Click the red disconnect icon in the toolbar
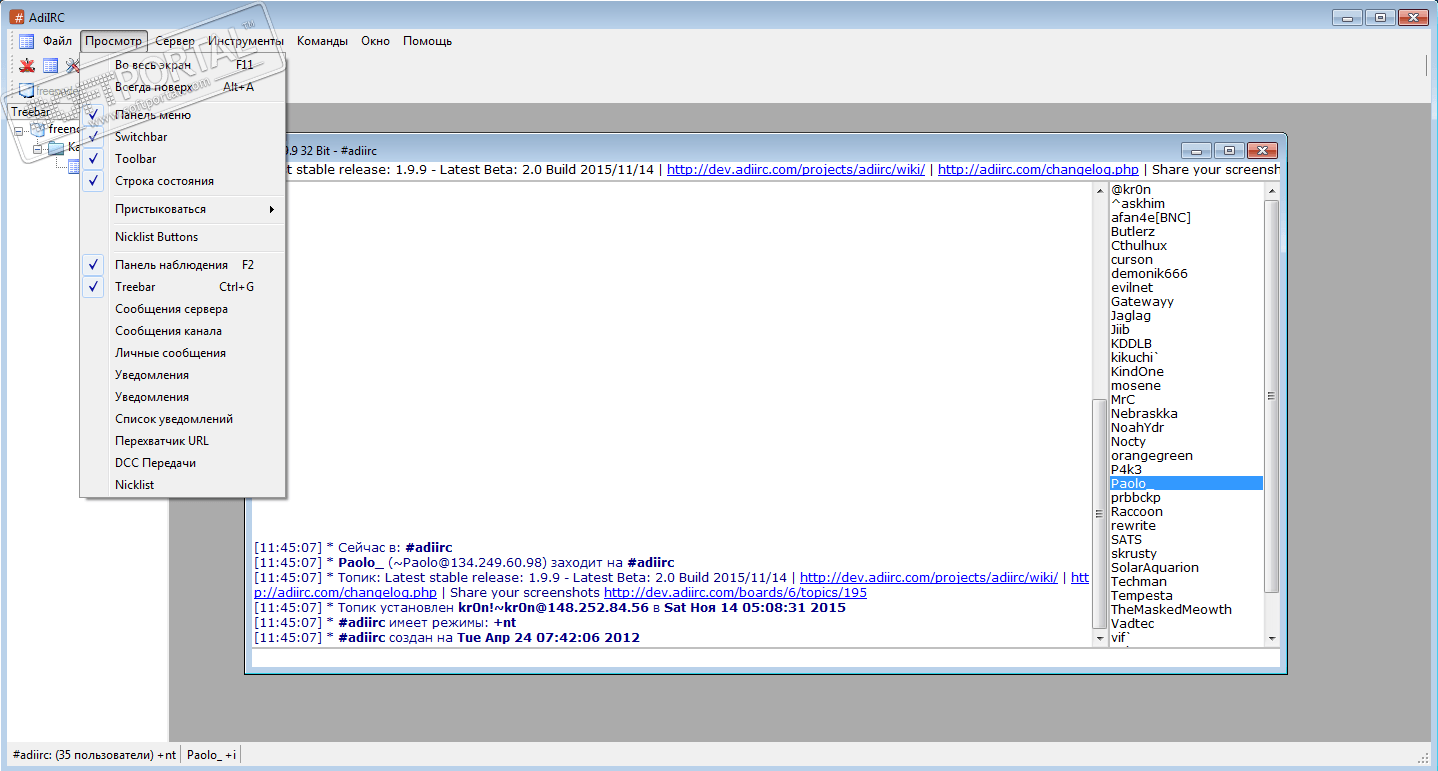Screen dimensions: 1438x771 pos(27,66)
